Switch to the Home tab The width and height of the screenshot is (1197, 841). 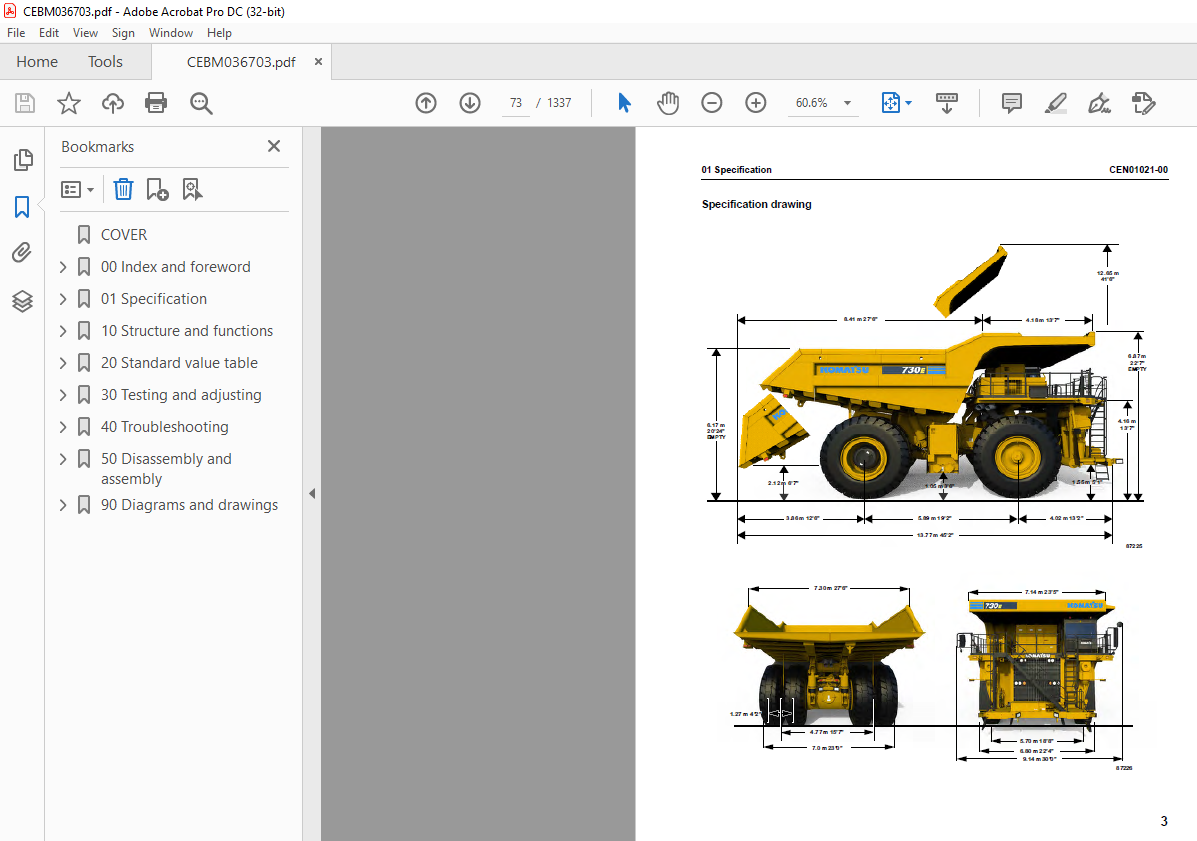[37, 62]
